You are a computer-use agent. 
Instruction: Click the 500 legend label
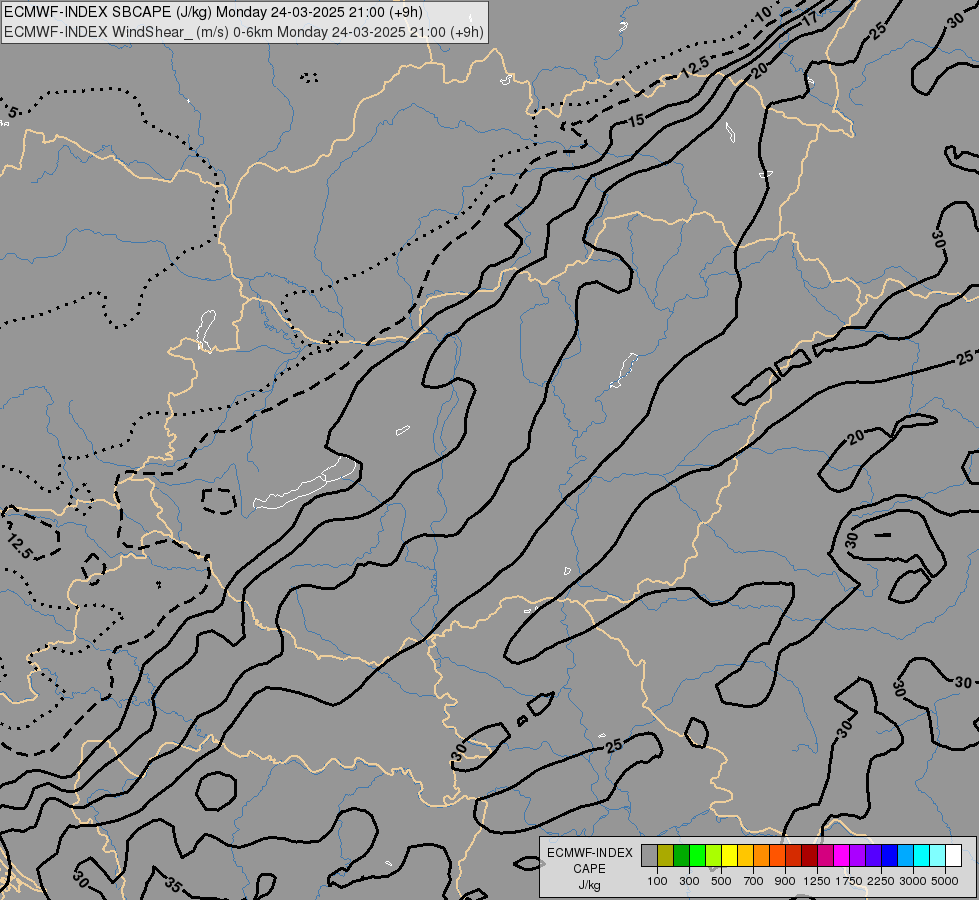pos(721,881)
